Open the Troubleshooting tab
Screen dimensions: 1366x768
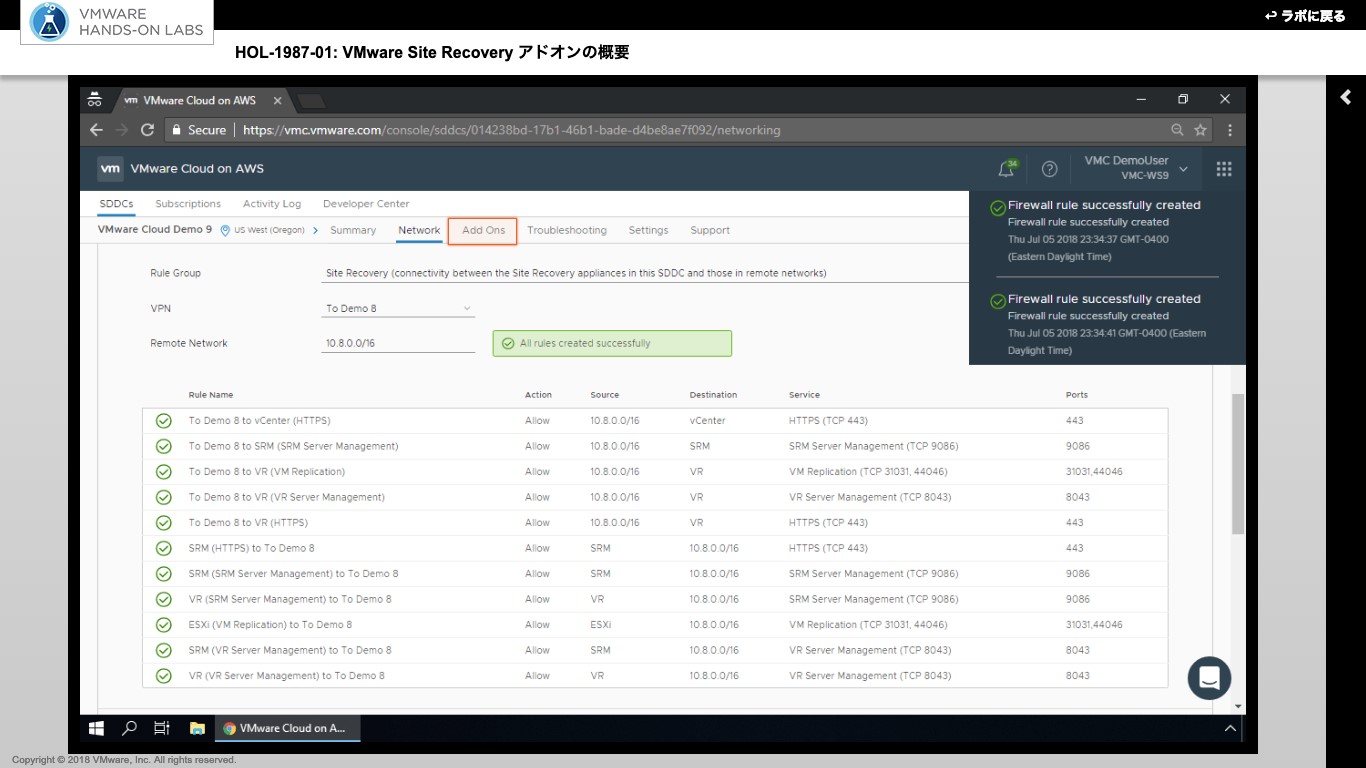click(567, 230)
